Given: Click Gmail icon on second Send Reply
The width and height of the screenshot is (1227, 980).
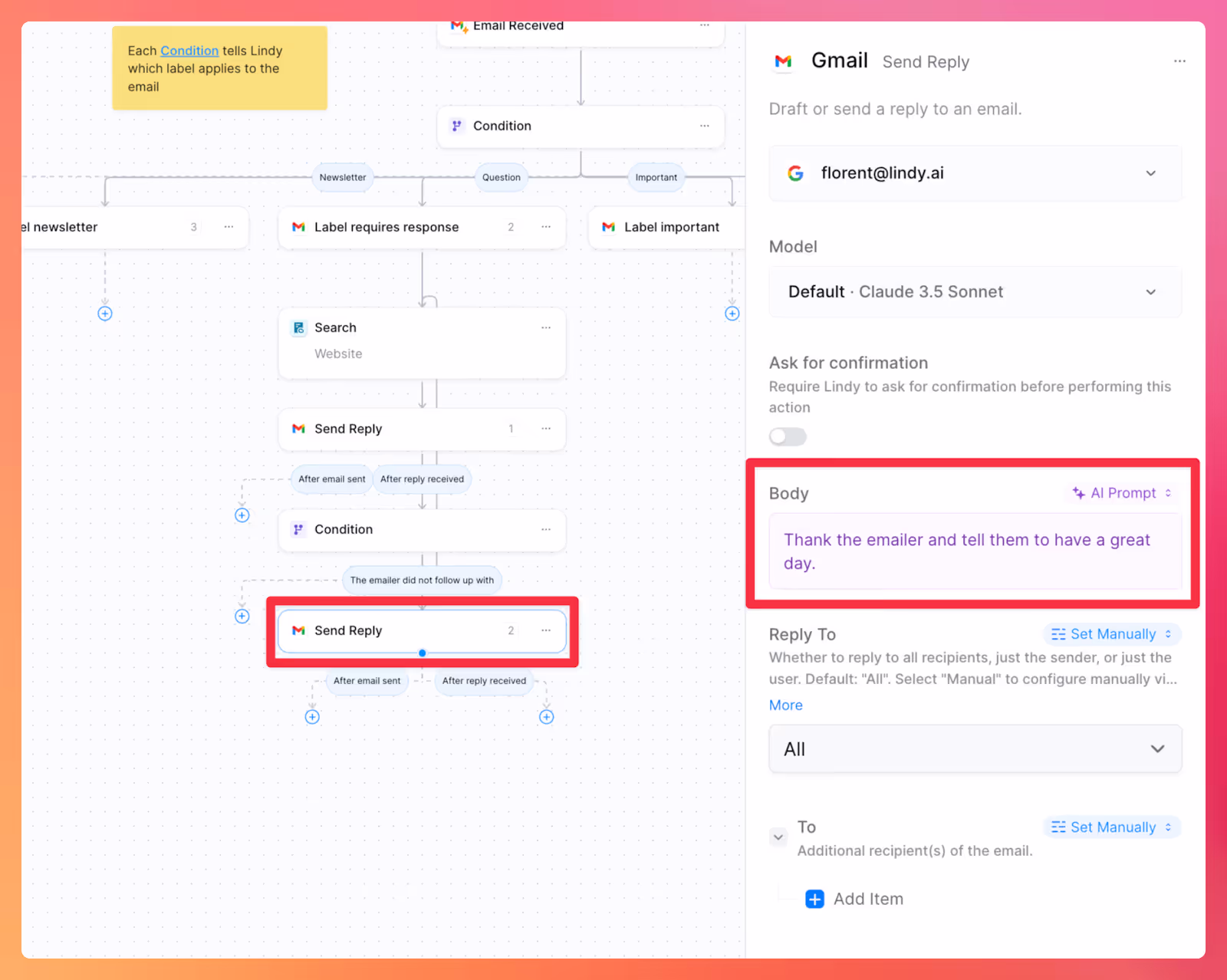Looking at the screenshot, I should pyautogui.click(x=298, y=630).
